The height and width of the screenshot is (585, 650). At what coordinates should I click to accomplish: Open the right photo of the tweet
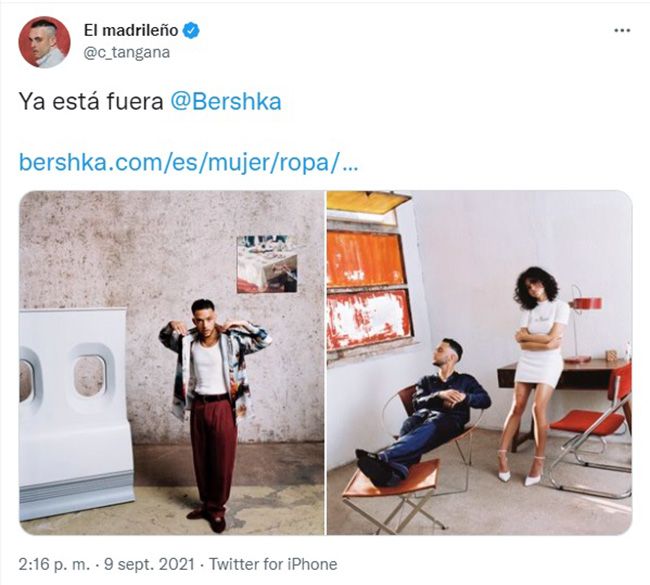pyautogui.click(x=480, y=363)
